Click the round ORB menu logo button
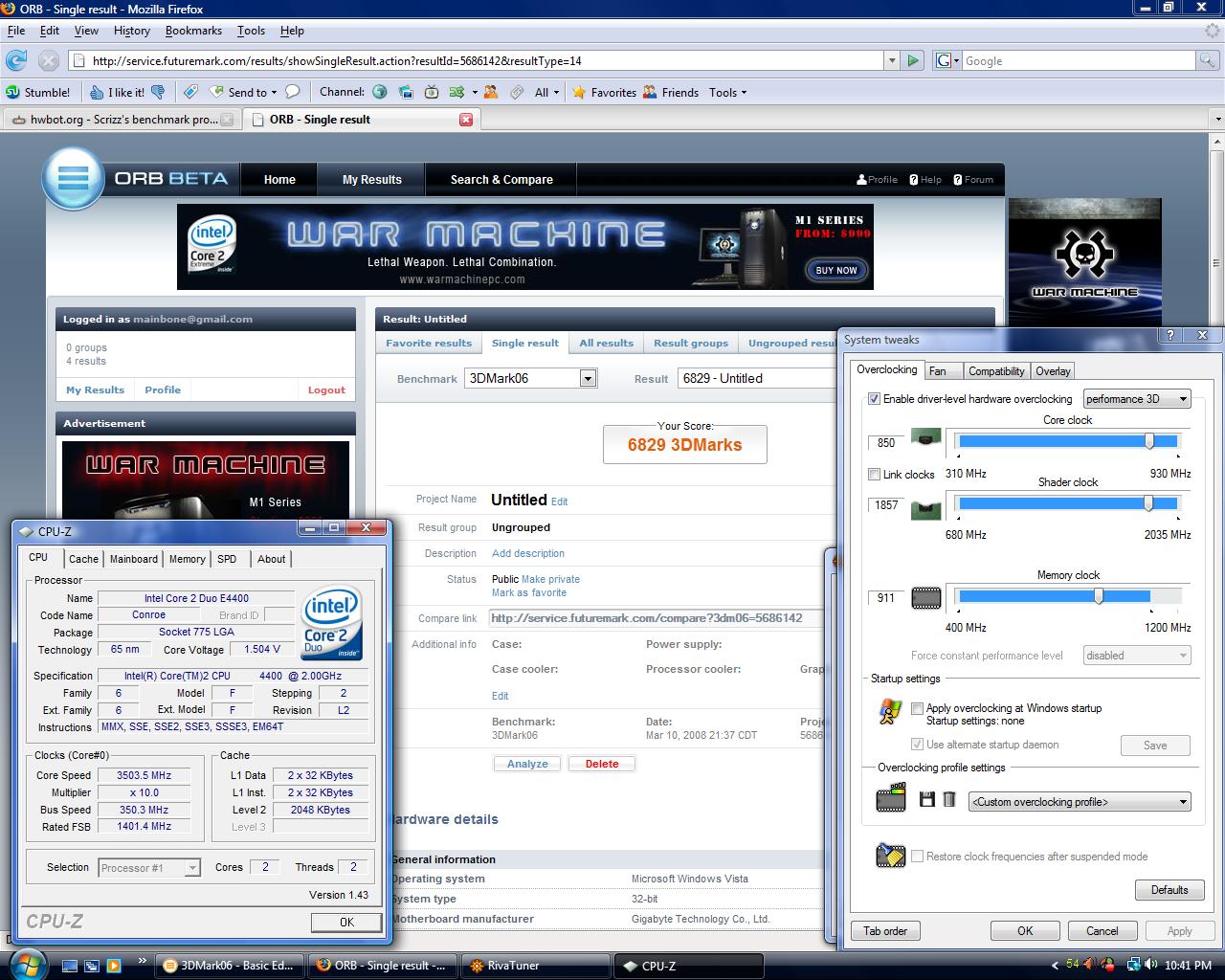The height and width of the screenshot is (980, 1225). point(73,178)
